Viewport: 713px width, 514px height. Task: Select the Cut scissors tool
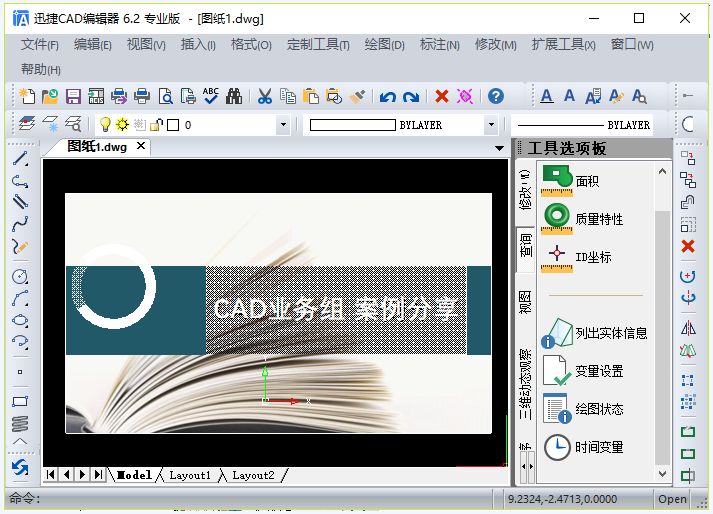264,96
